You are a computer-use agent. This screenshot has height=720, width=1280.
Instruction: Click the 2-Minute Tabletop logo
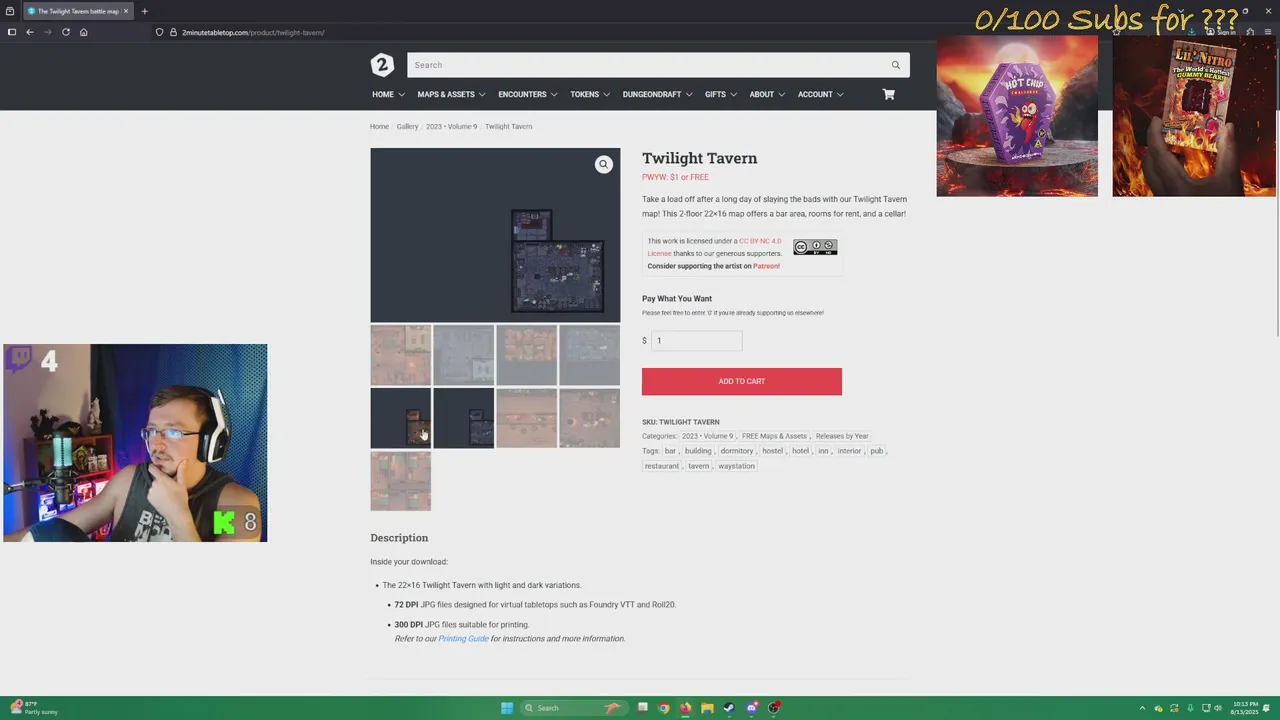[382, 65]
